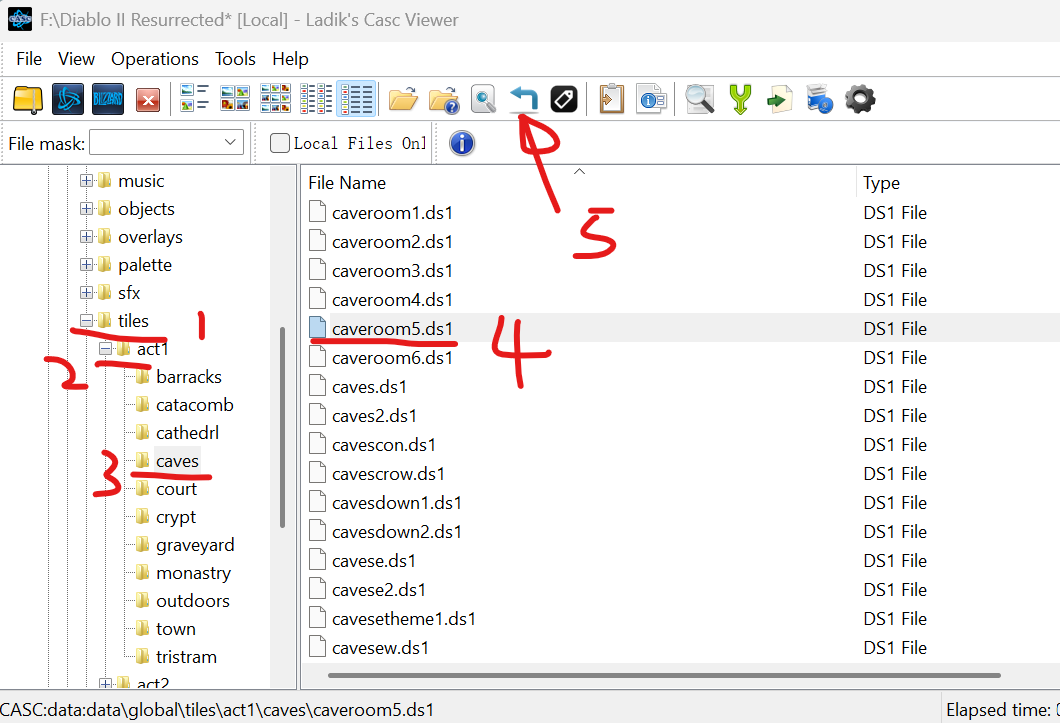Click the blue round info icon

[x=462, y=143]
